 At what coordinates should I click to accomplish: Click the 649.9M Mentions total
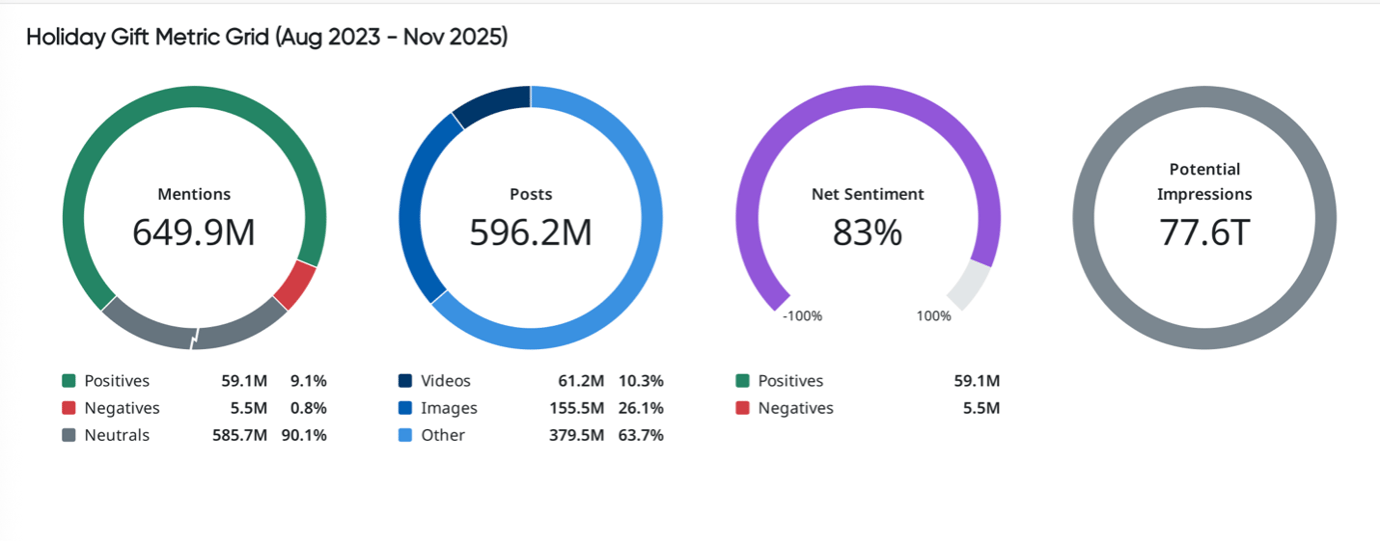click(x=194, y=232)
